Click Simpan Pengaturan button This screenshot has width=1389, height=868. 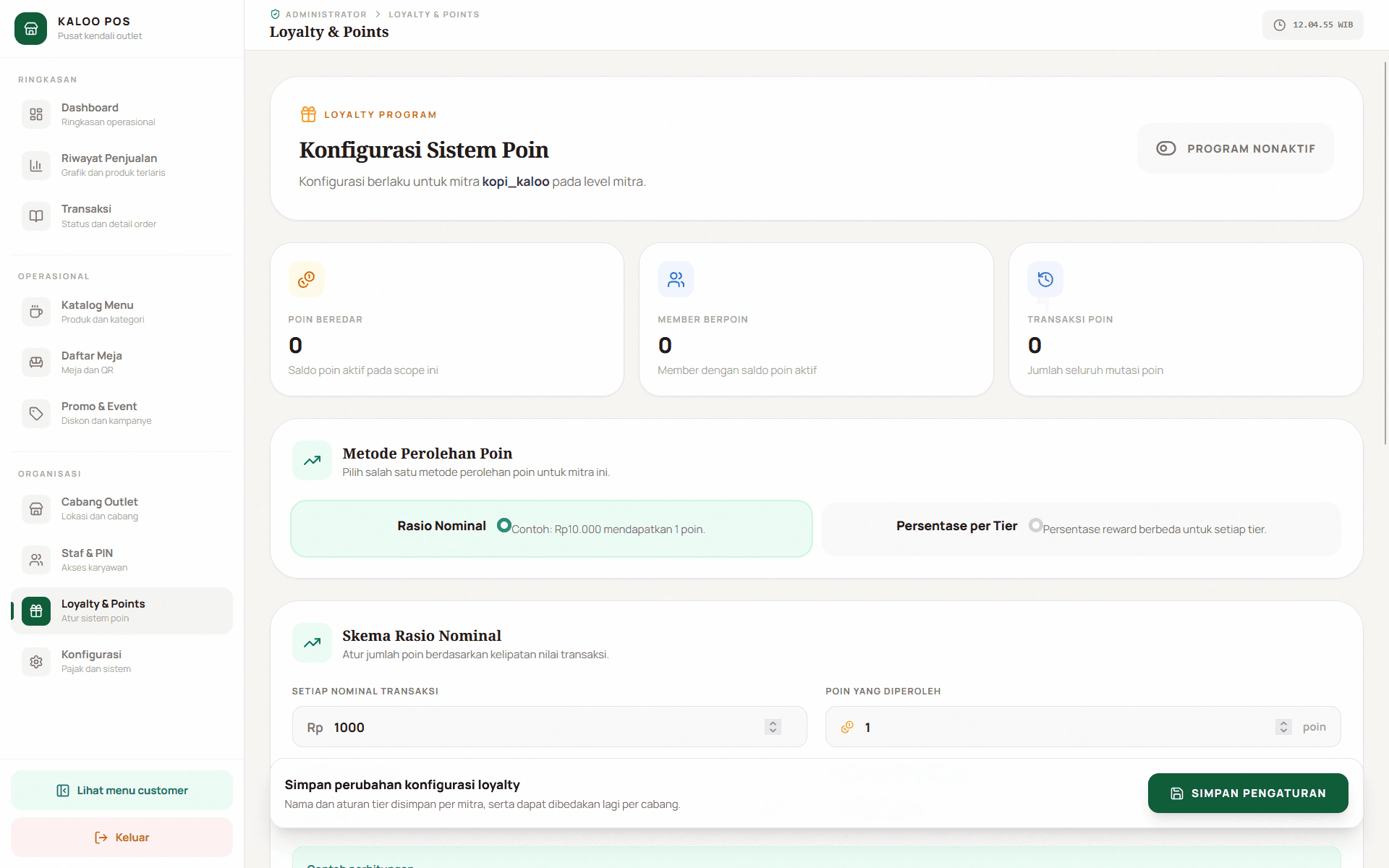pyautogui.click(x=1248, y=793)
